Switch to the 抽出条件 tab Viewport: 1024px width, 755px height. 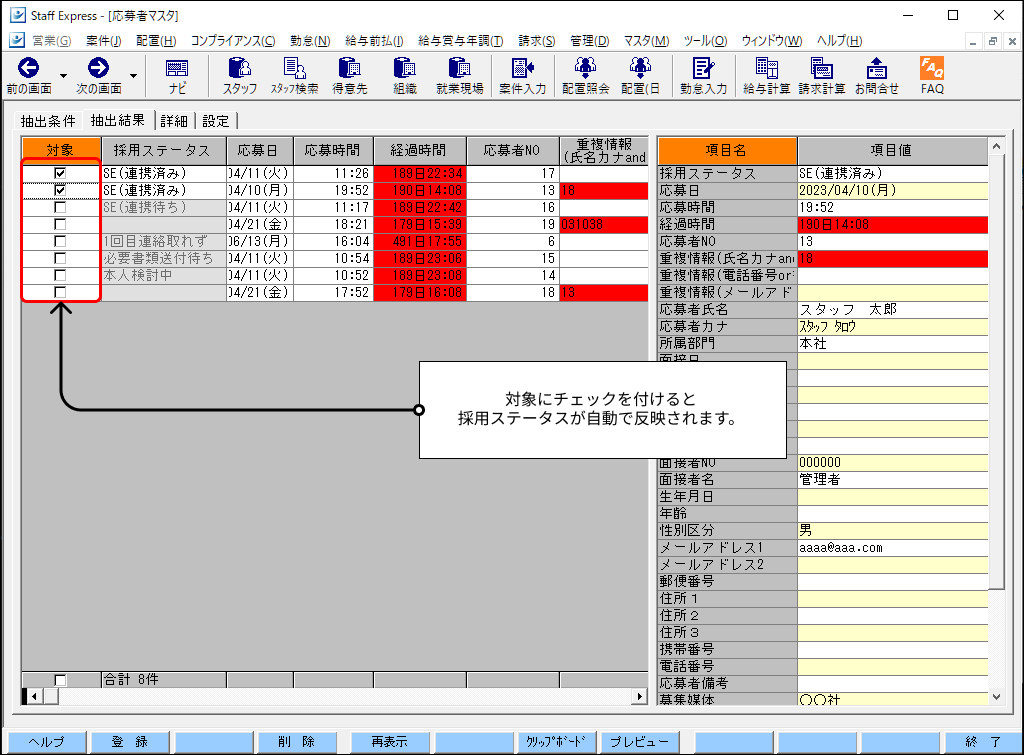[48, 121]
